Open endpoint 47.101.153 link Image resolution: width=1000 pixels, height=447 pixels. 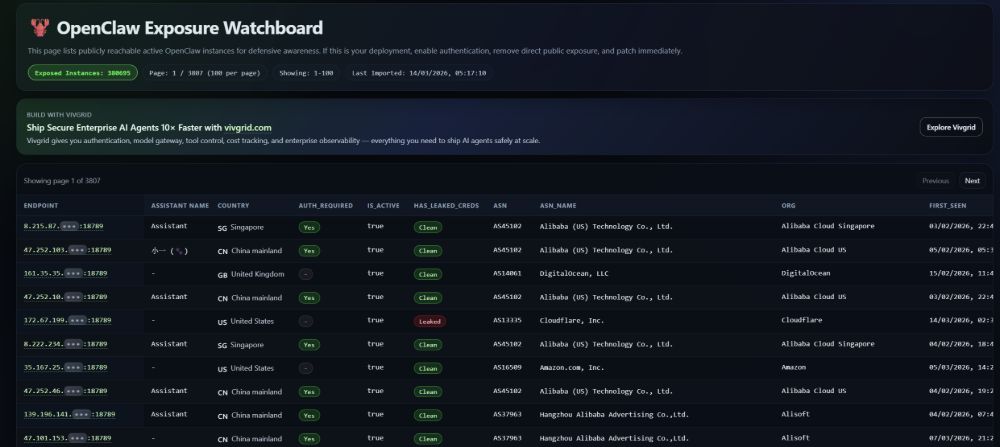(x=67, y=438)
